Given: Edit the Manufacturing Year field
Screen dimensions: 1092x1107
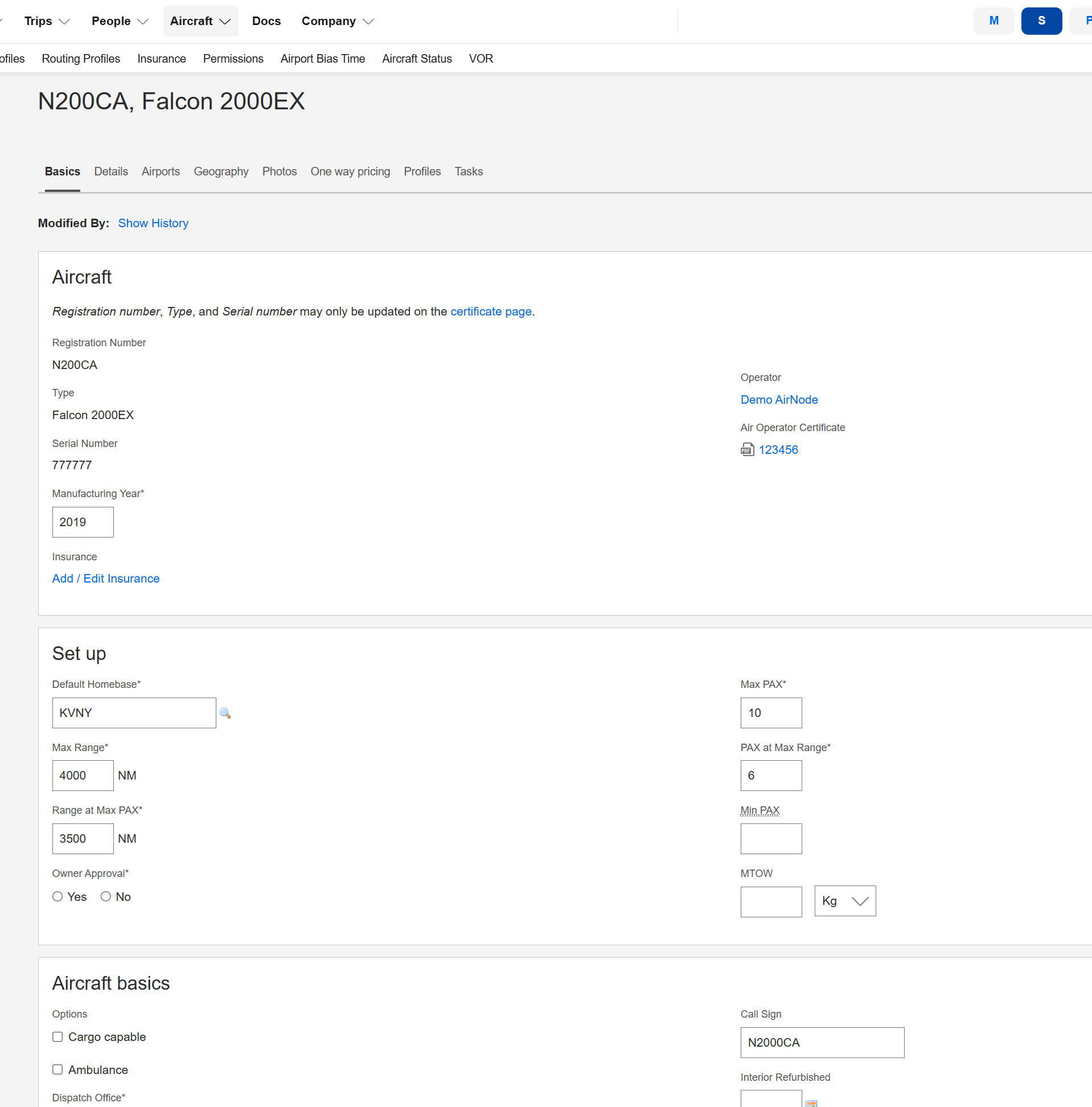Looking at the screenshot, I should (x=83, y=523).
